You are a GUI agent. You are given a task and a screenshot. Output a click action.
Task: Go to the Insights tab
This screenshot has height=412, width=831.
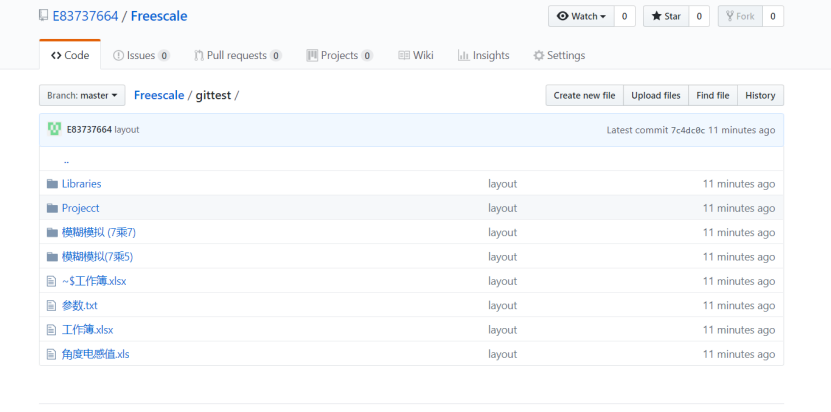click(483, 55)
